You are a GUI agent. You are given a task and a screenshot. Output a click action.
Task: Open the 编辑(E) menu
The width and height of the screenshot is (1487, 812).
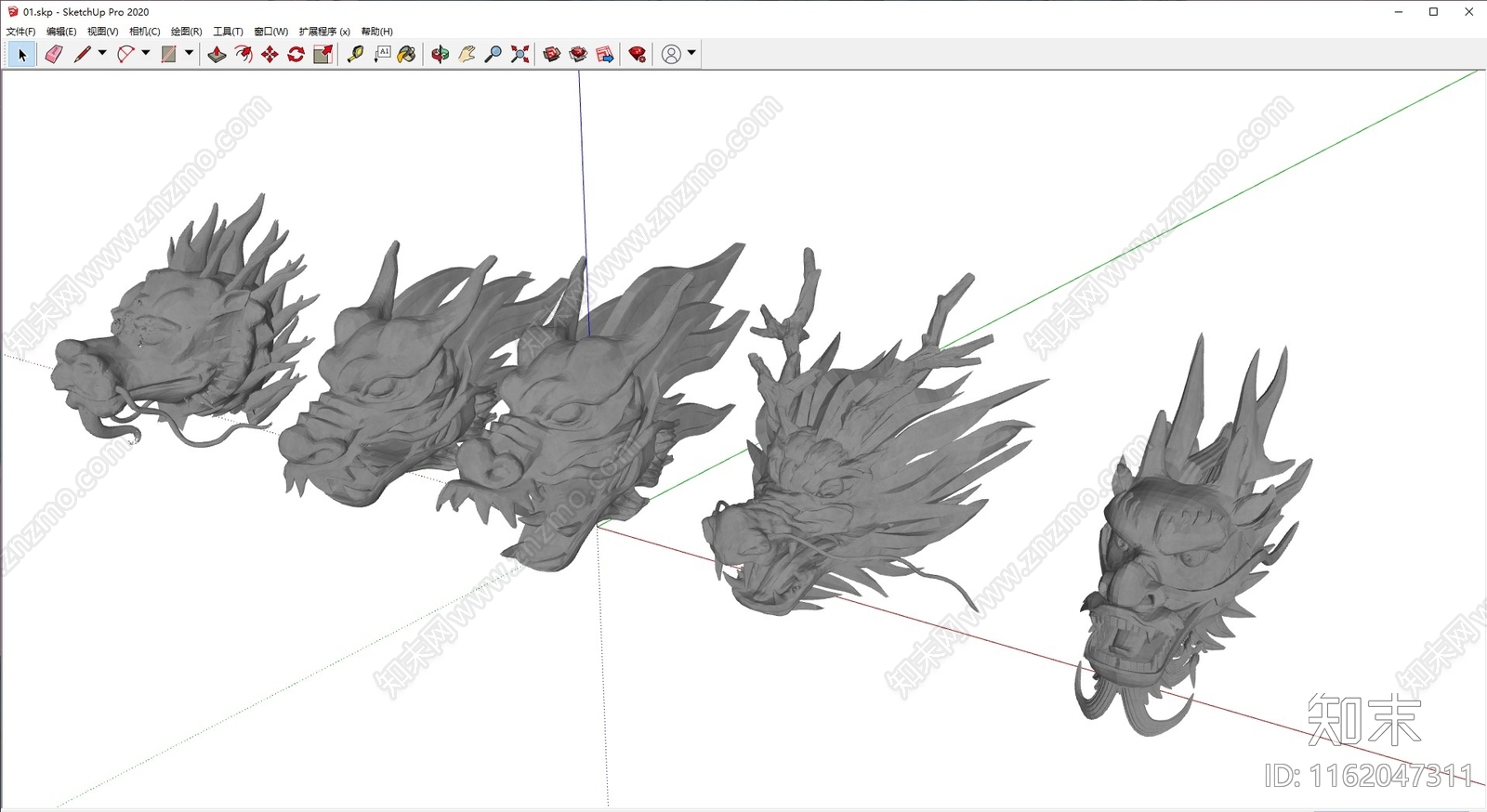[61, 32]
